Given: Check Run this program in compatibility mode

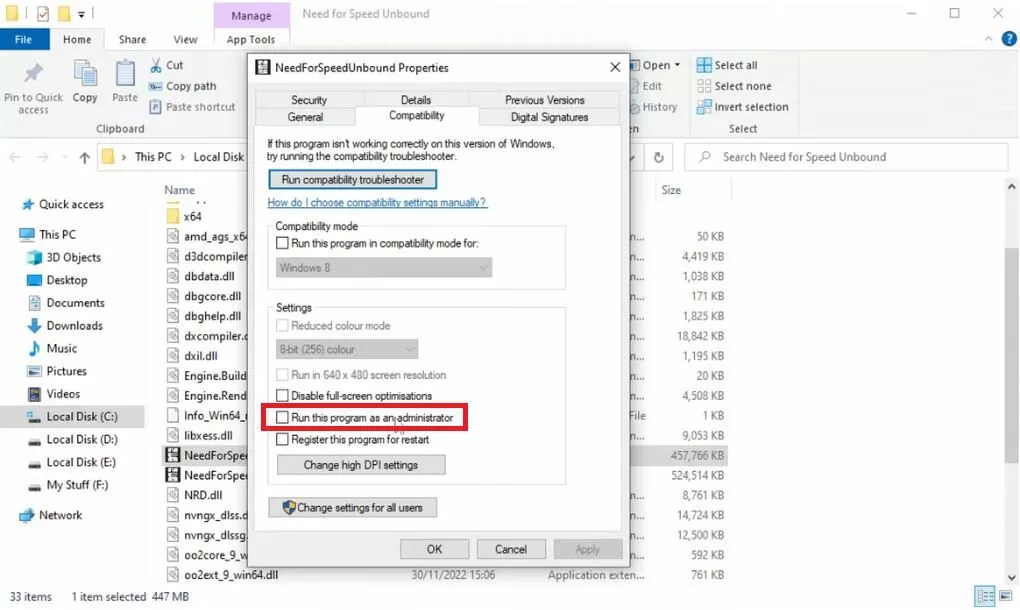Looking at the screenshot, I should pos(283,244).
